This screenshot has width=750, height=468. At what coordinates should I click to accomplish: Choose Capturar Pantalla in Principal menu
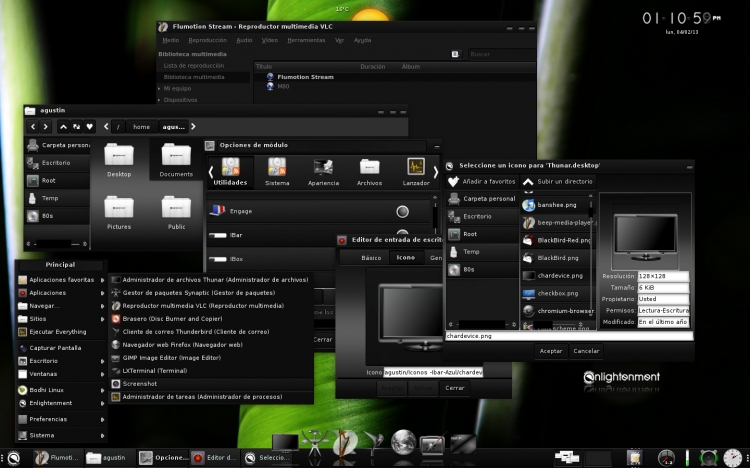(60, 348)
